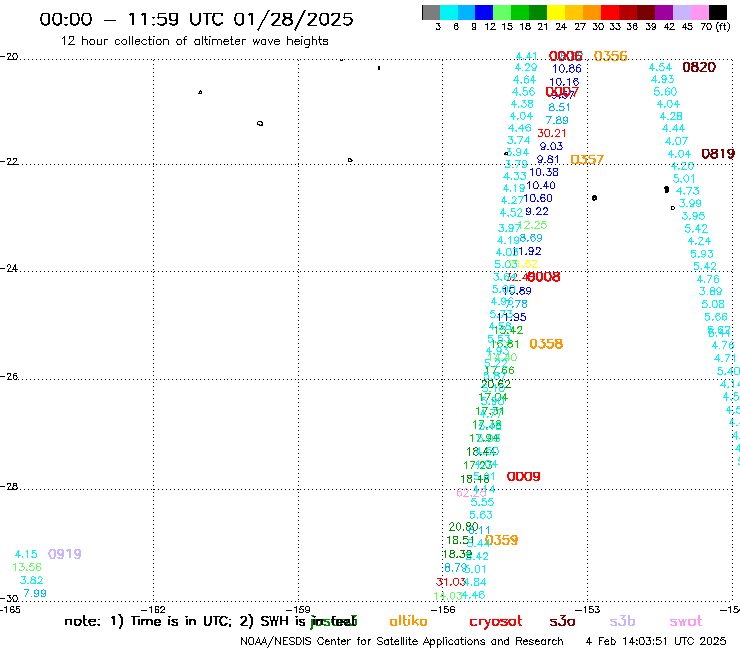740x650 pixels.
Task: Select the dark red time label 0819
Action: [718, 154]
